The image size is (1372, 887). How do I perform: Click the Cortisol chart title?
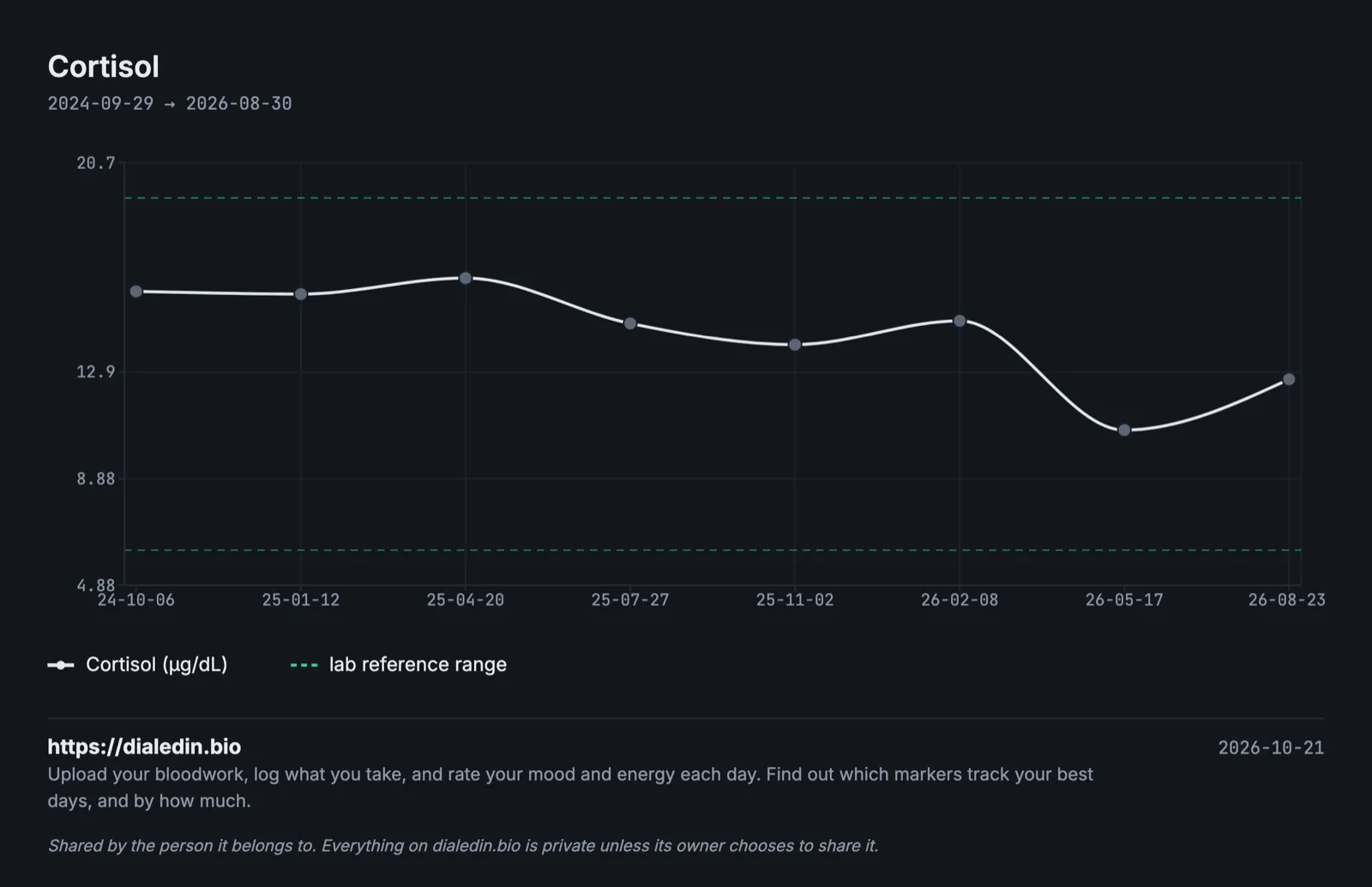click(x=104, y=67)
